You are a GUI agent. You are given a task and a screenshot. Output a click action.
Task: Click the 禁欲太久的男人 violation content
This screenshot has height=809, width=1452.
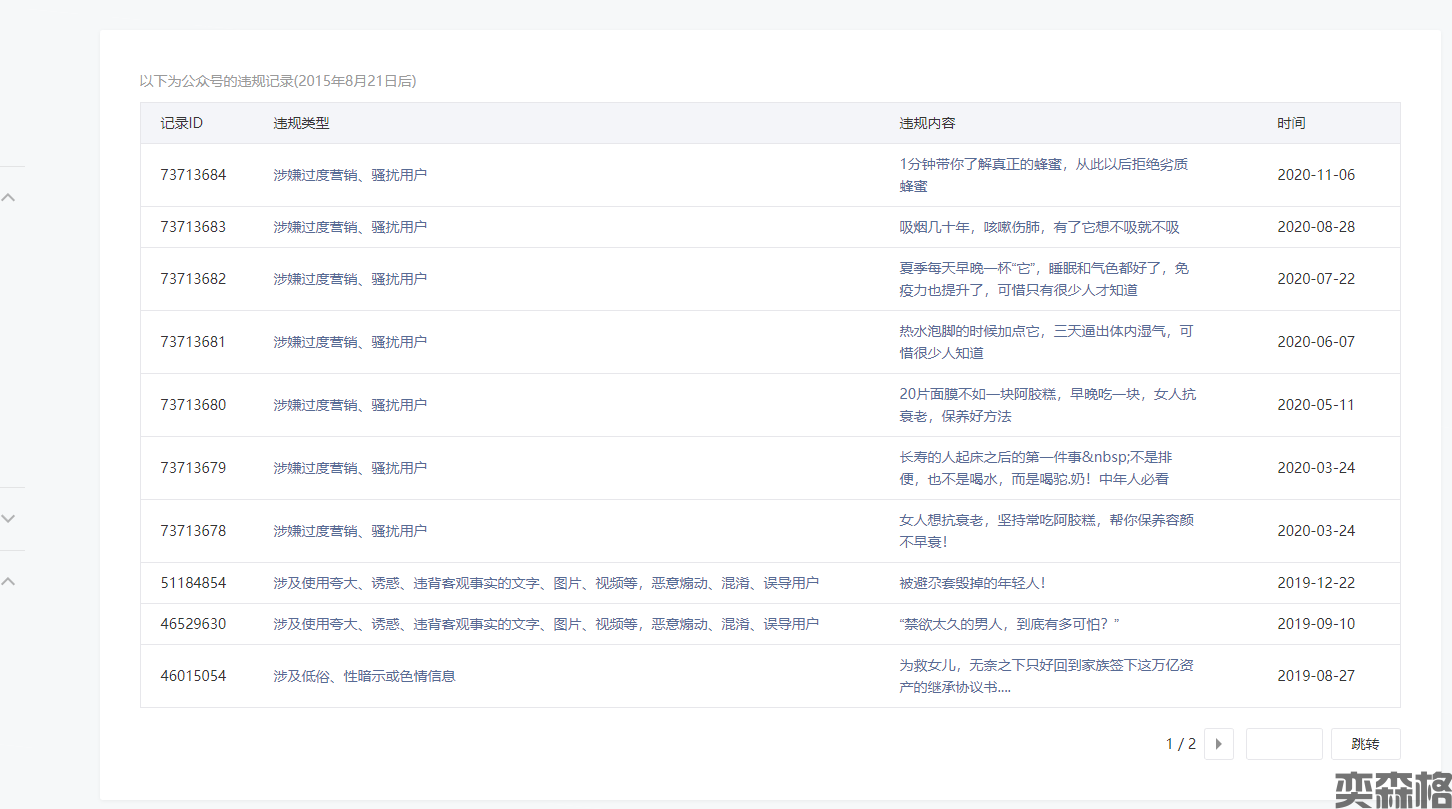point(1009,624)
